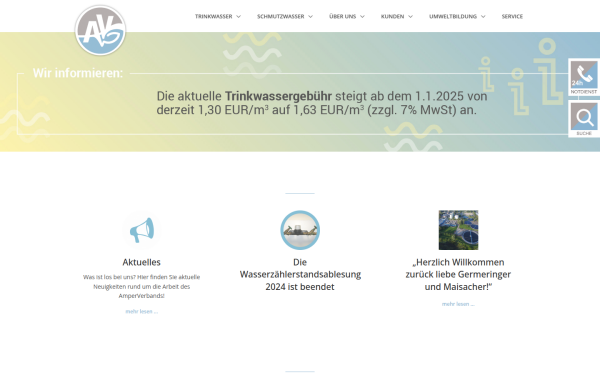
Task: Expand the Umweltbildung dropdown chevron
Action: [483, 16]
